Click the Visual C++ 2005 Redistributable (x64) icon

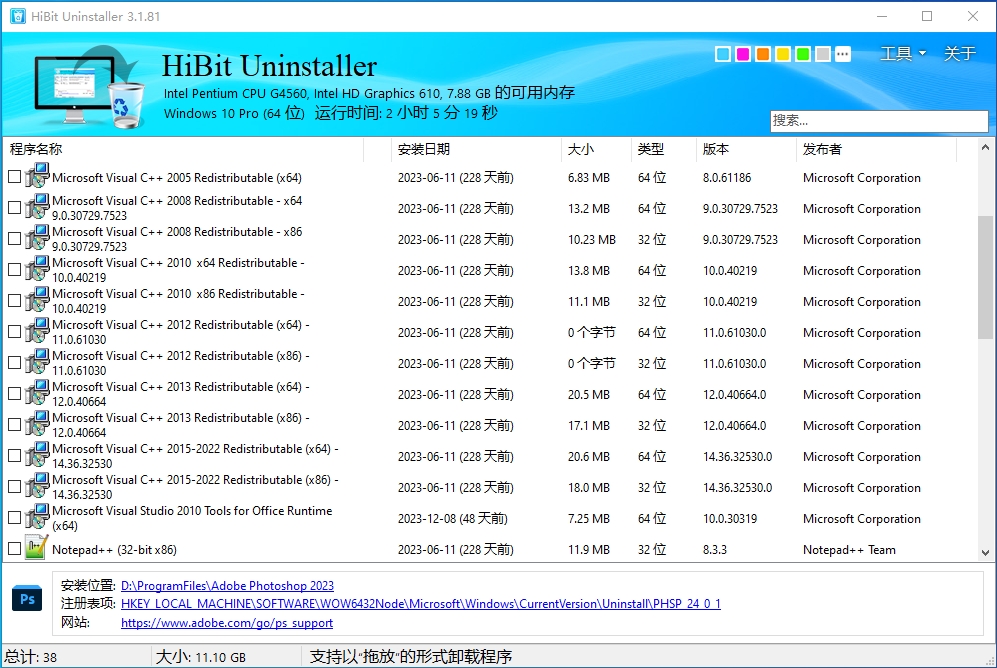pyautogui.click(x=37, y=176)
